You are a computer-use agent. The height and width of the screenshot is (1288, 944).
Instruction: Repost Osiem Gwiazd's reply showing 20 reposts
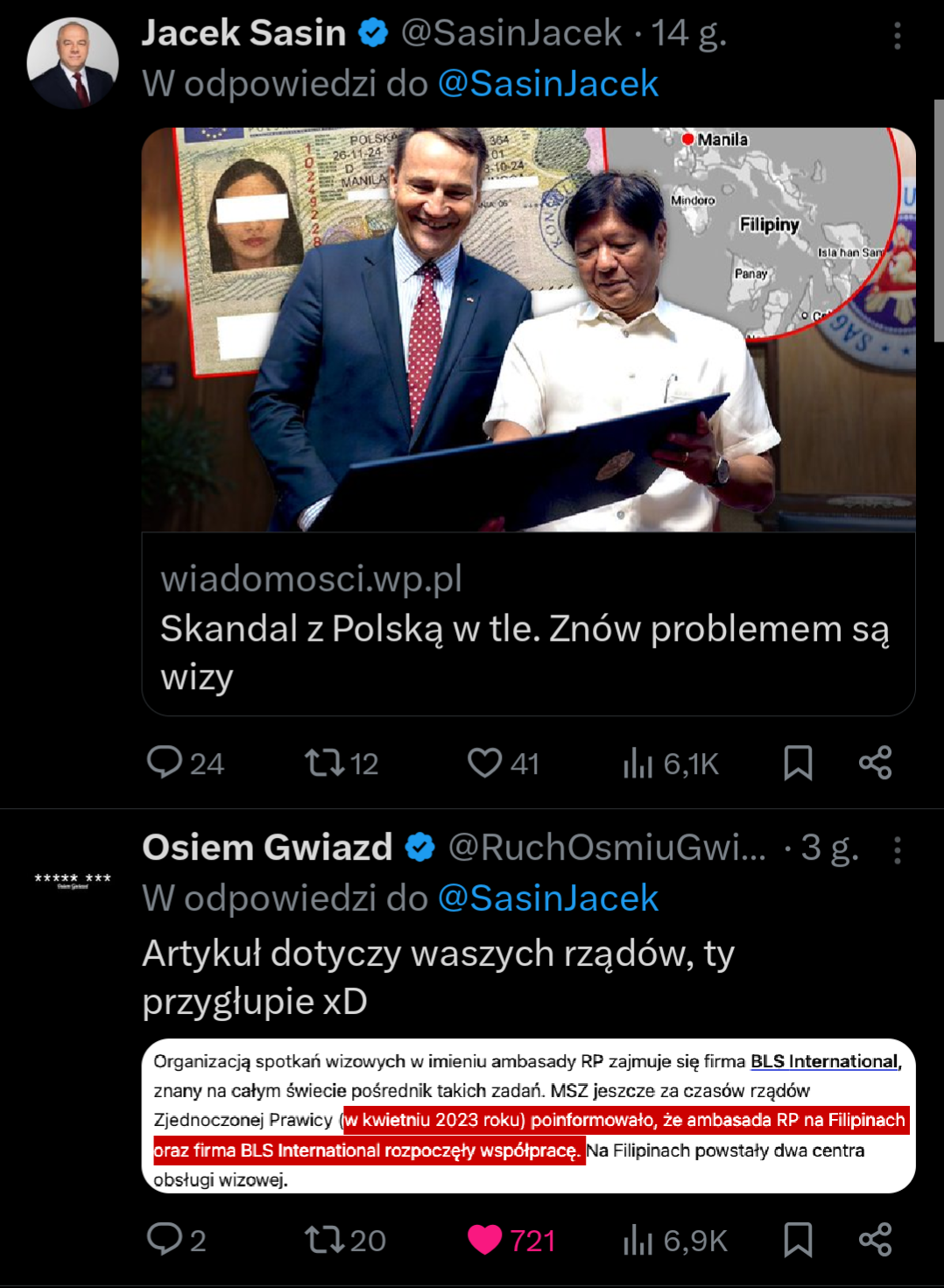click(x=324, y=1240)
